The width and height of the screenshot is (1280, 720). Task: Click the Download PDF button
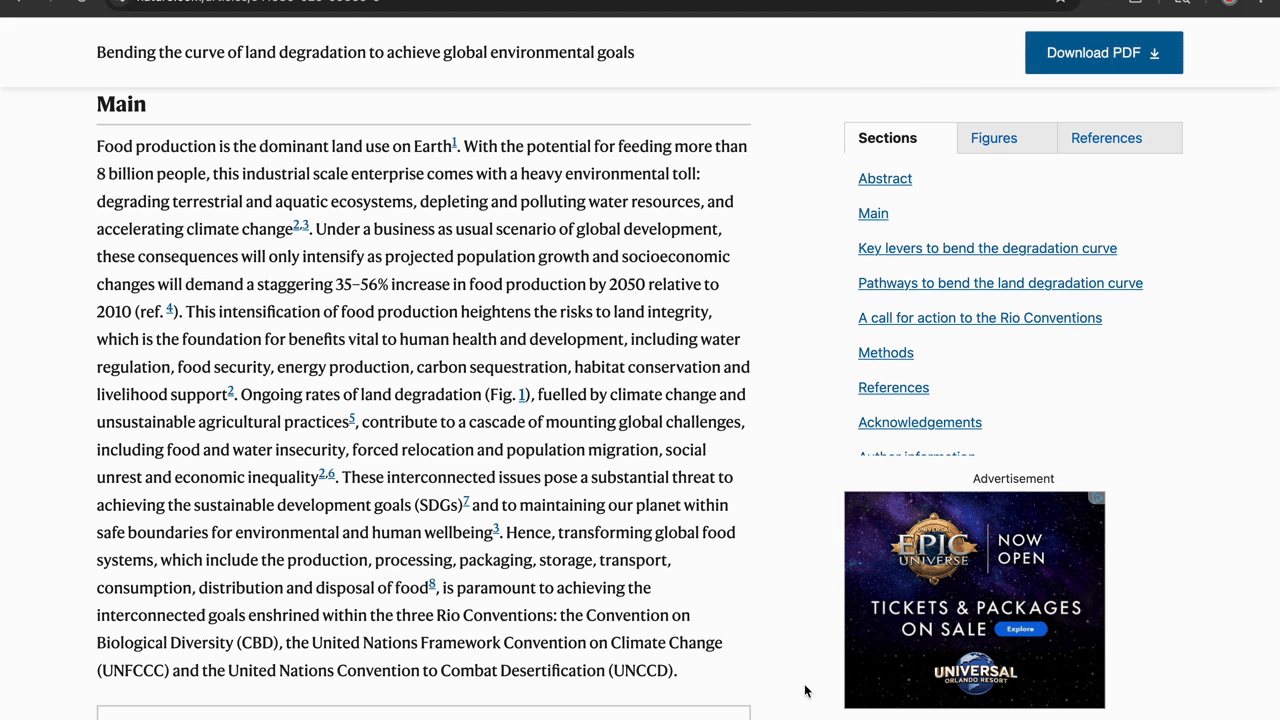(1103, 53)
